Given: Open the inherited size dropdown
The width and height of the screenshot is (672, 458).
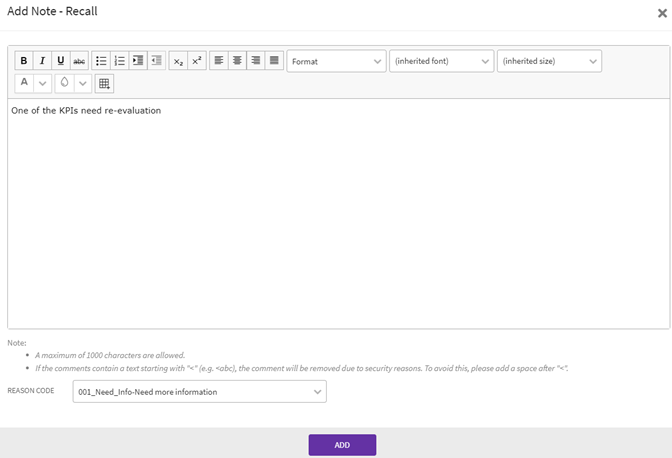Looking at the screenshot, I should (x=549, y=61).
